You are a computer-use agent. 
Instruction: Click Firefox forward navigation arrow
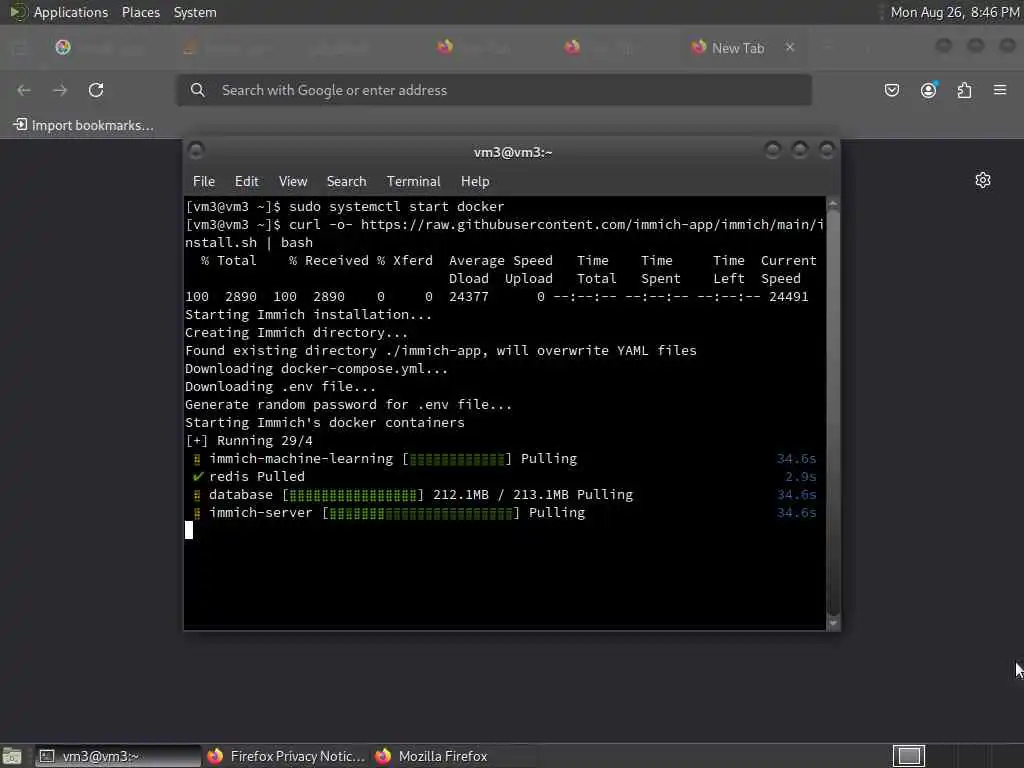[60, 90]
